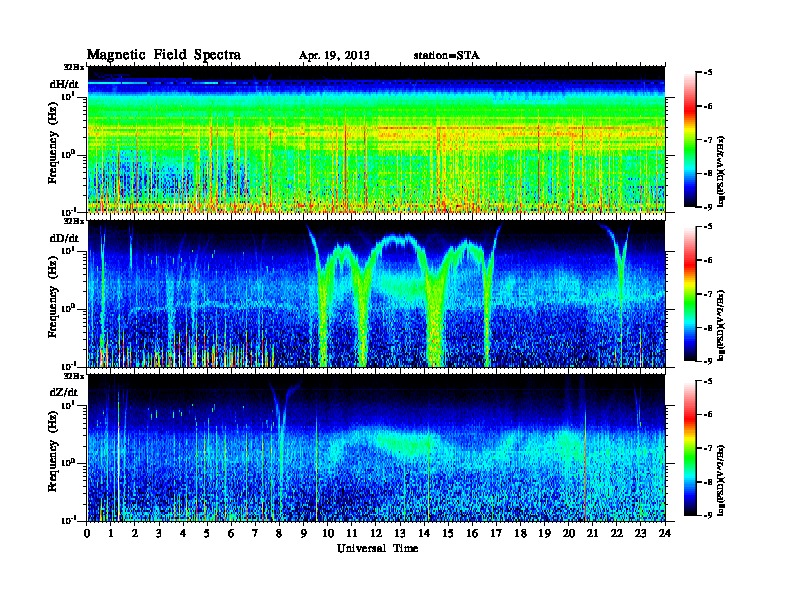Image resolution: width=792 pixels, height=612 pixels.
Task: Click hour tick label "0" on time axis
Action: coord(87,533)
